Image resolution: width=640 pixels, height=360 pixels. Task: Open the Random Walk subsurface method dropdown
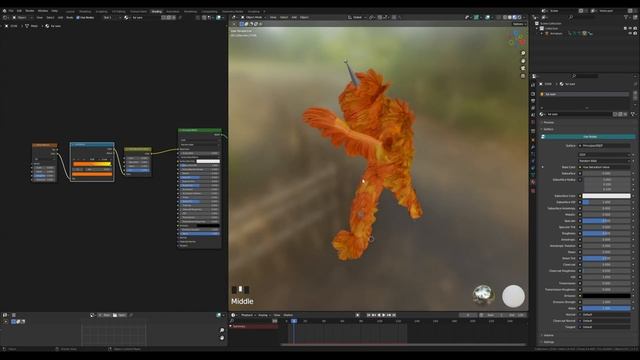[x=604, y=161]
